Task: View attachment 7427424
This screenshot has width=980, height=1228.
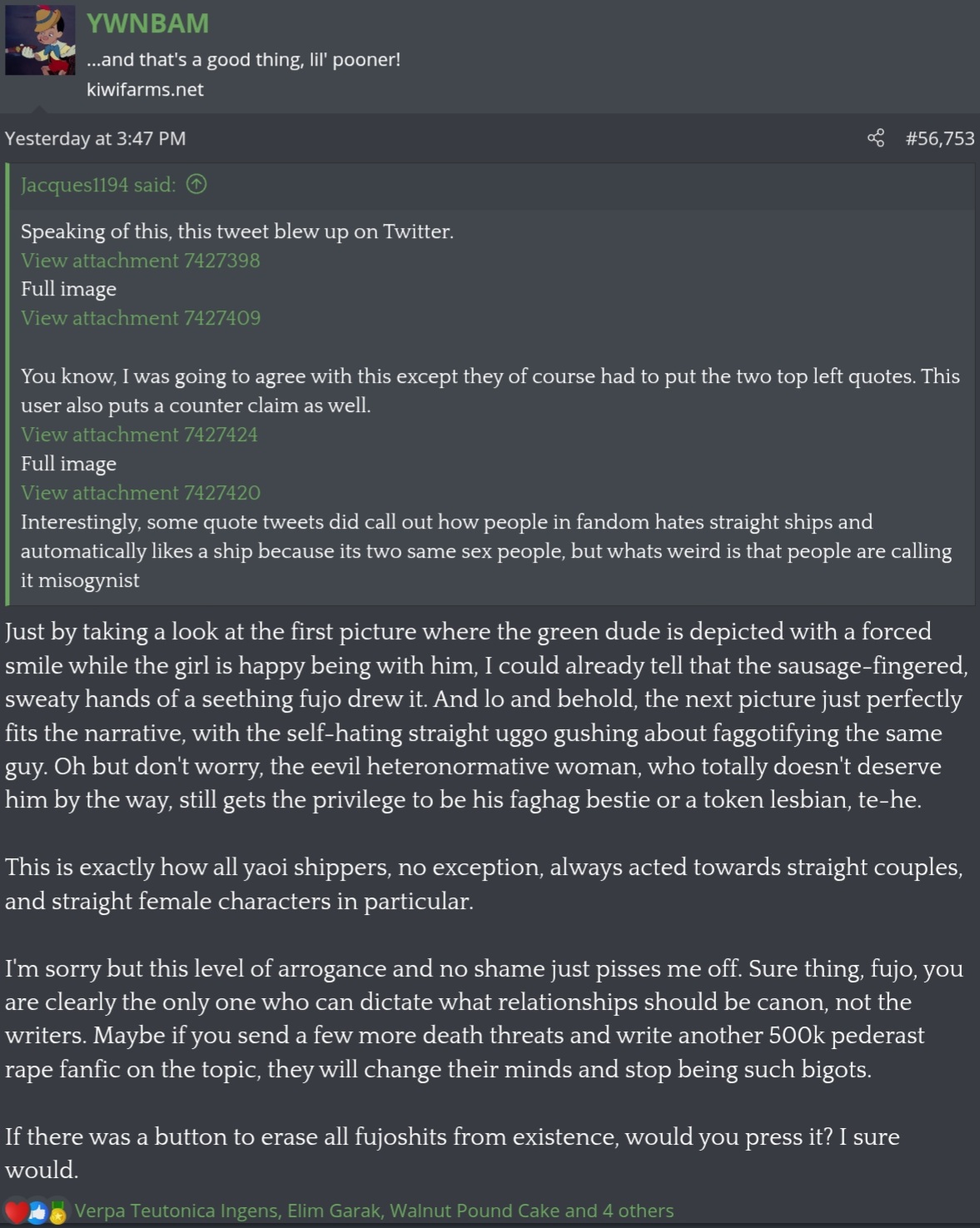Action: [x=139, y=435]
